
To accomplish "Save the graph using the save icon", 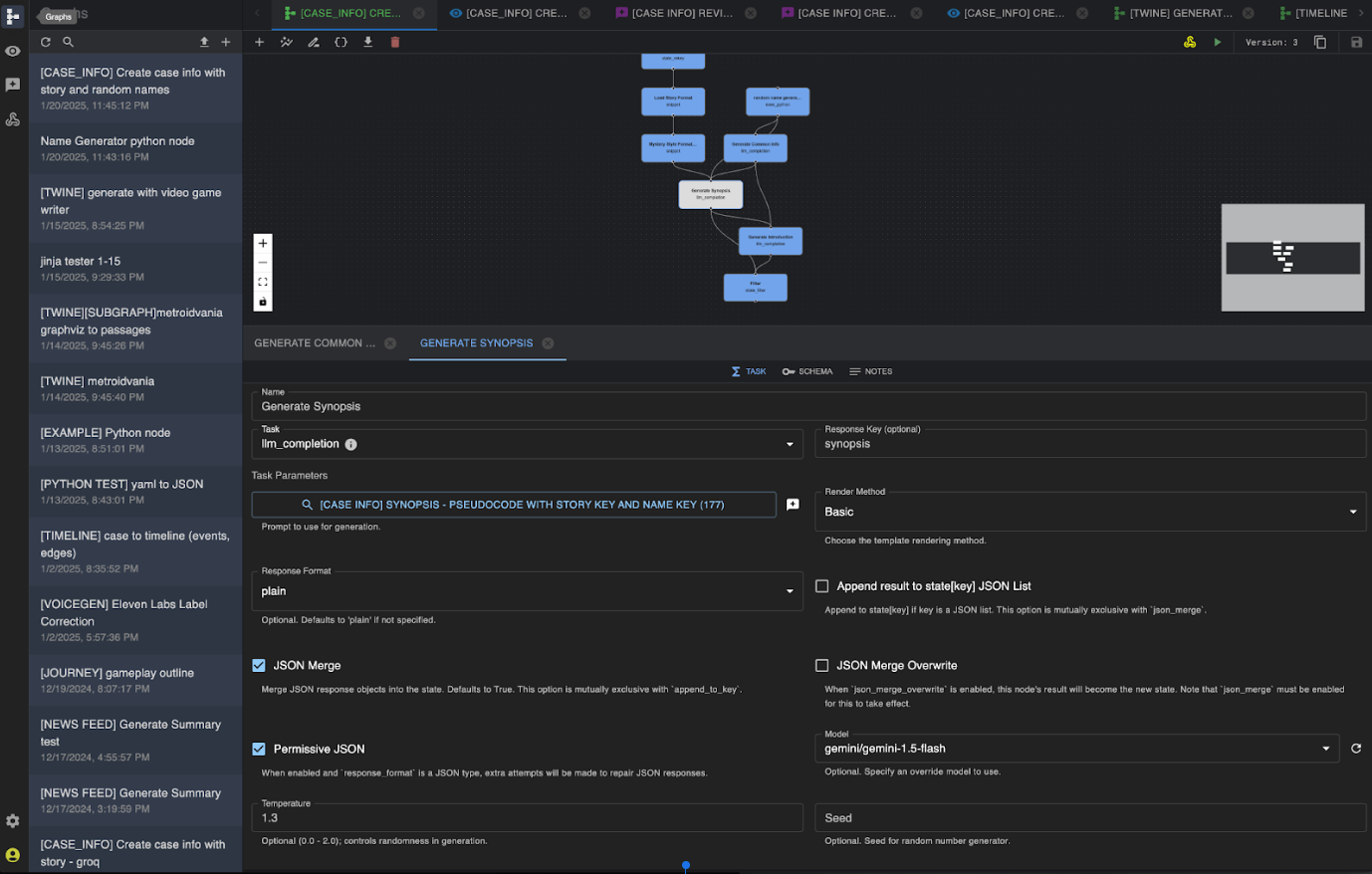I will coord(1357,42).
